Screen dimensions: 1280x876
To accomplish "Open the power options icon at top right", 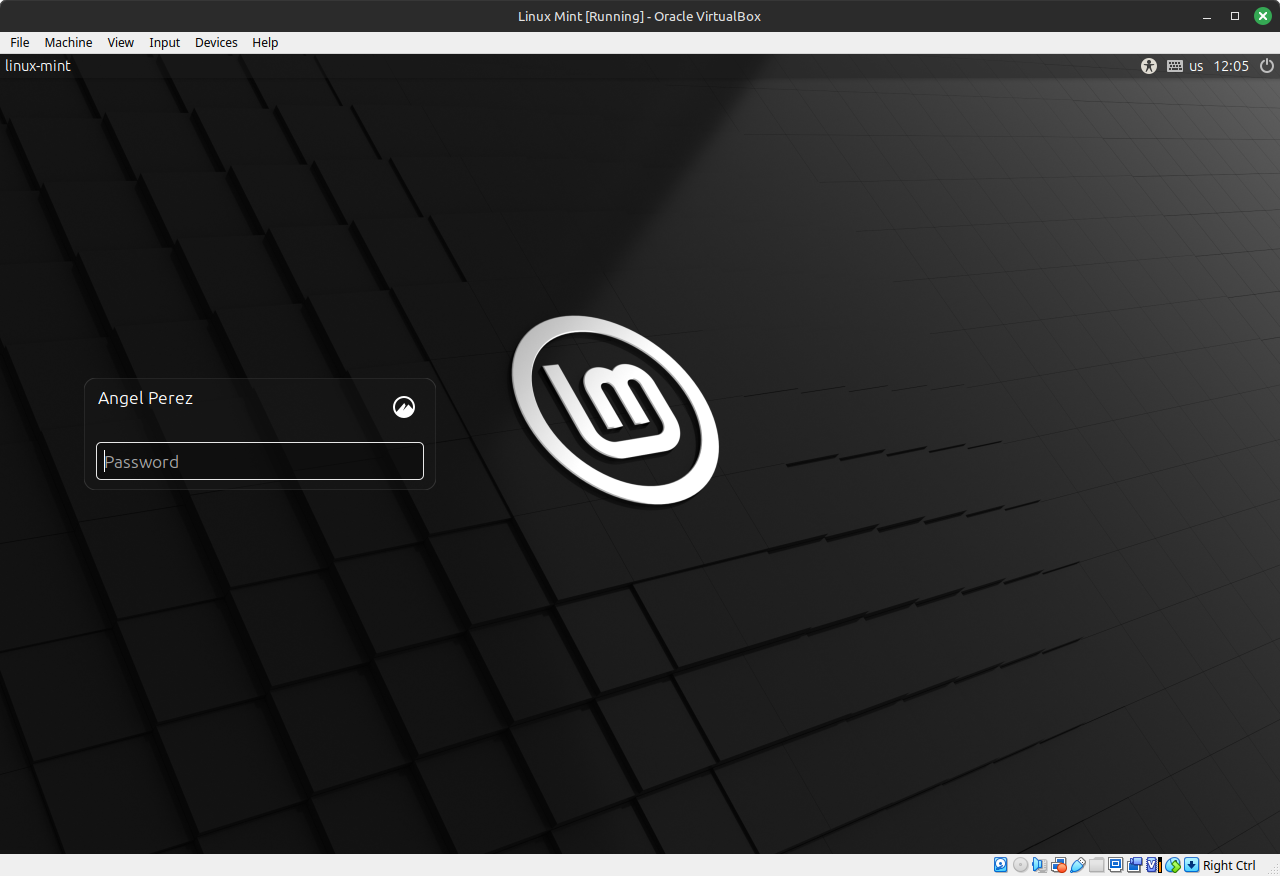I will (1267, 66).
